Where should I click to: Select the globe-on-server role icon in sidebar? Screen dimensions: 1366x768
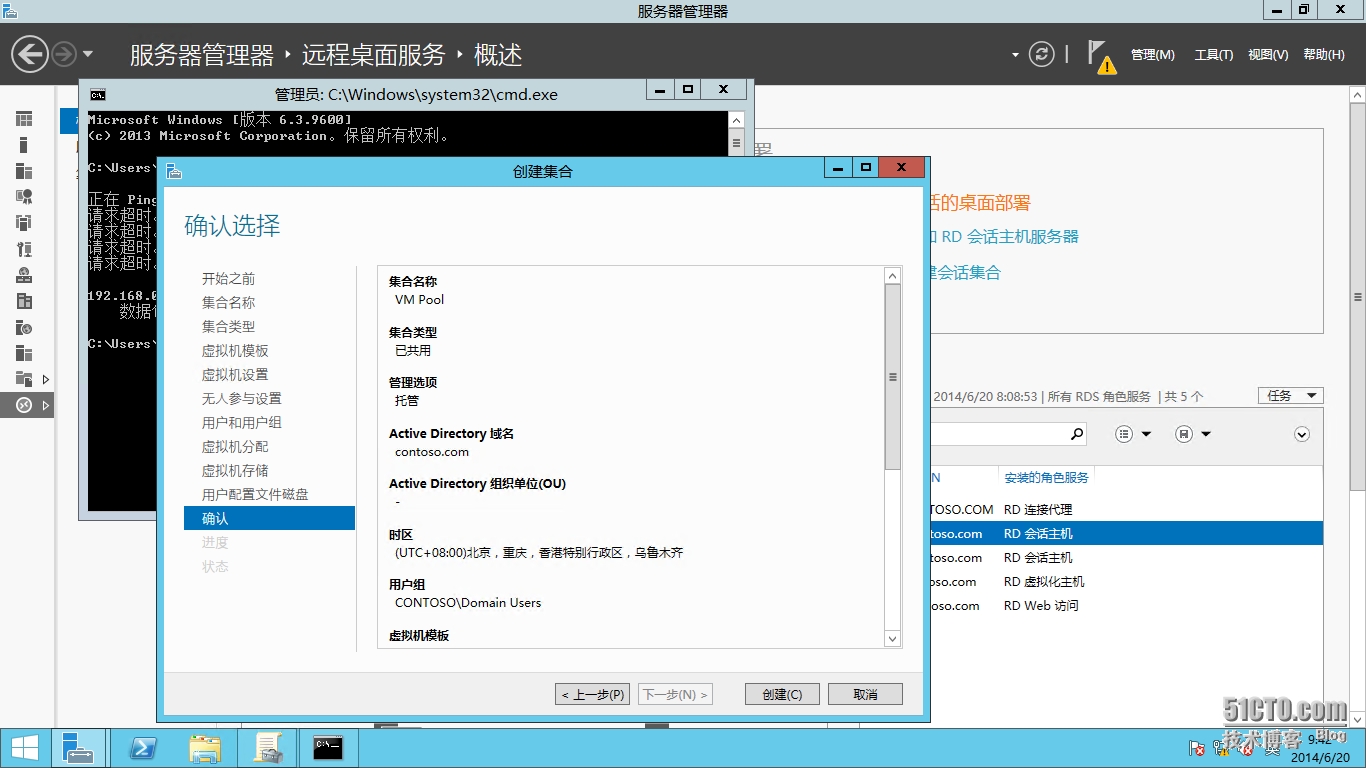click(x=24, y=275)
